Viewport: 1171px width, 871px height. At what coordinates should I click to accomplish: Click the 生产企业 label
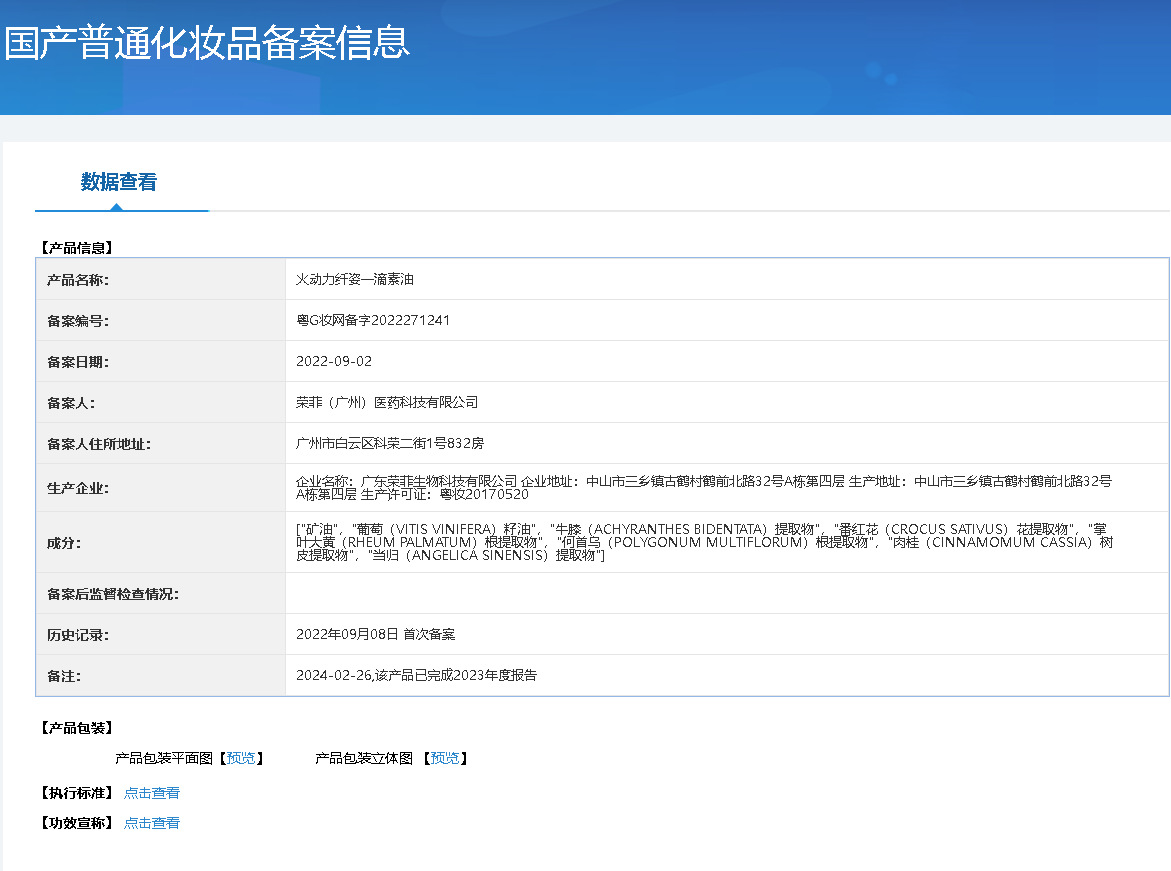click(x=78, y=489)
